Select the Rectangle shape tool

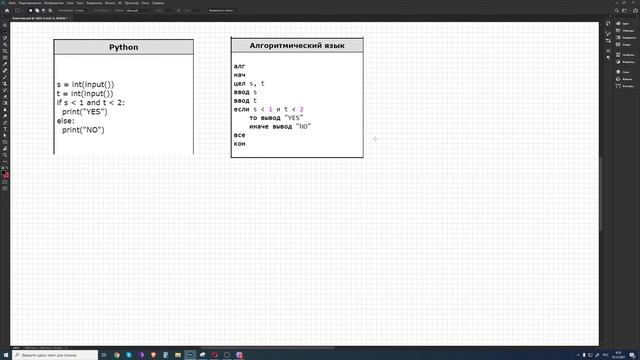pyautogui.click(x=5, y=142)
